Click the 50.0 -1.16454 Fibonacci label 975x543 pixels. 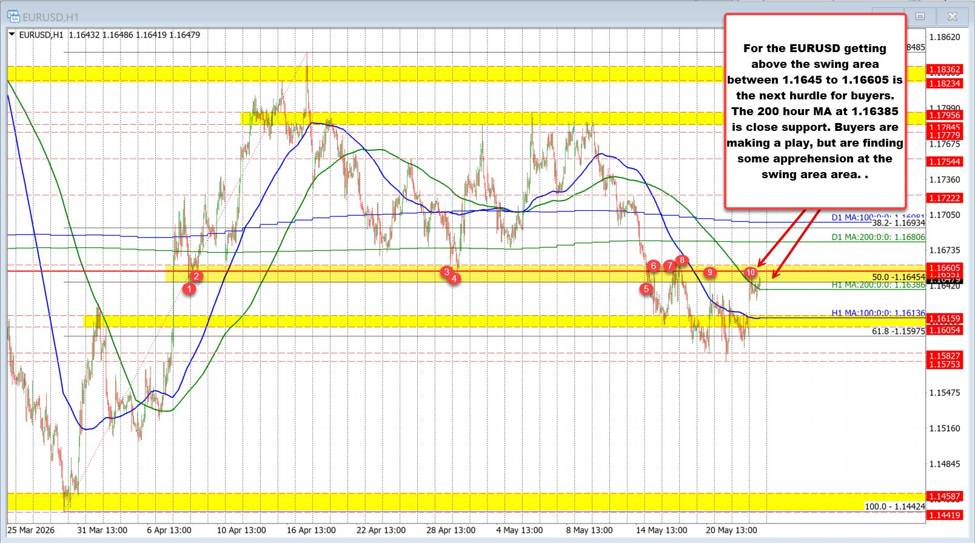tap(899, 277)
